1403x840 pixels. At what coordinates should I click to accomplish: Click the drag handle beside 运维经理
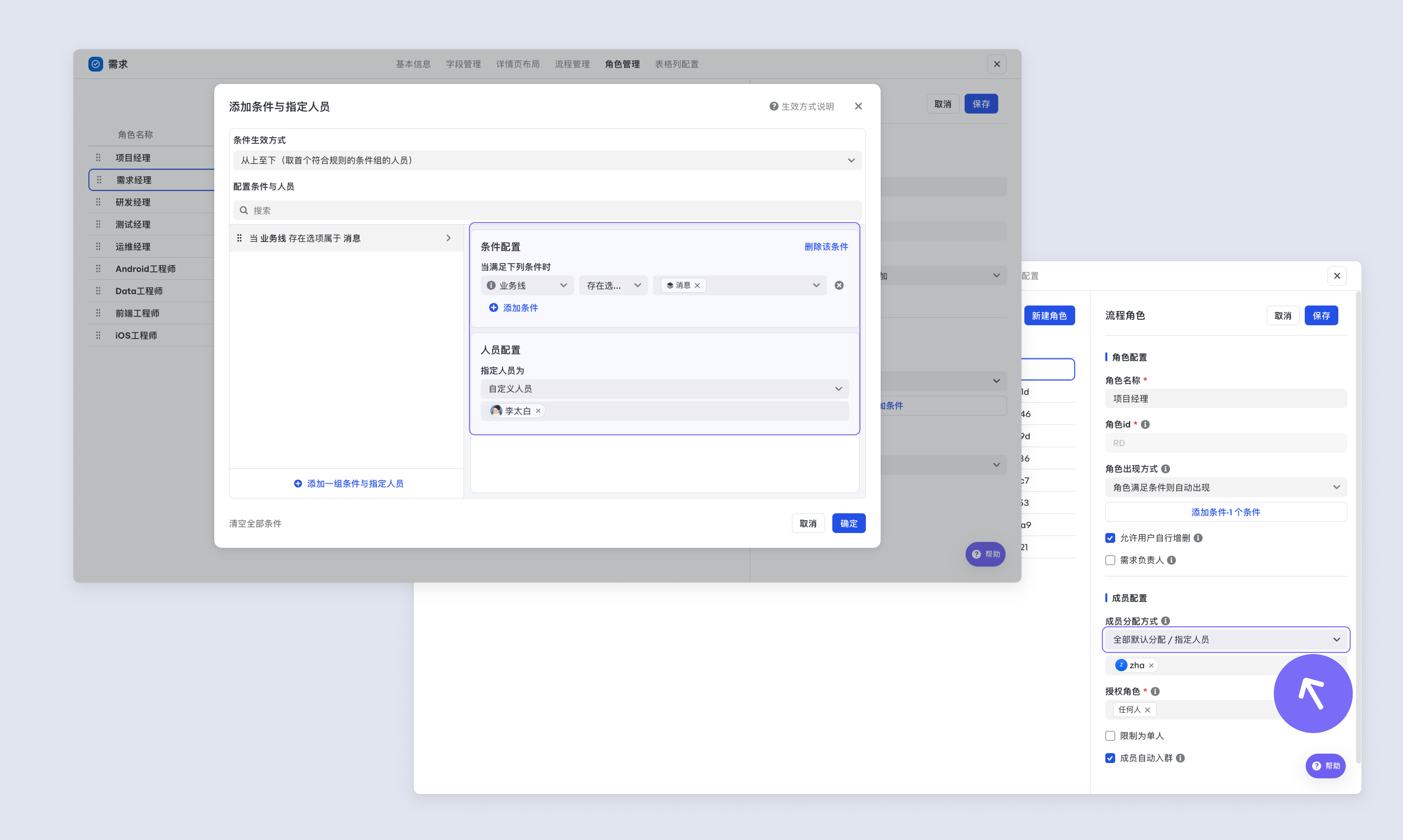(x=98, y=246)
